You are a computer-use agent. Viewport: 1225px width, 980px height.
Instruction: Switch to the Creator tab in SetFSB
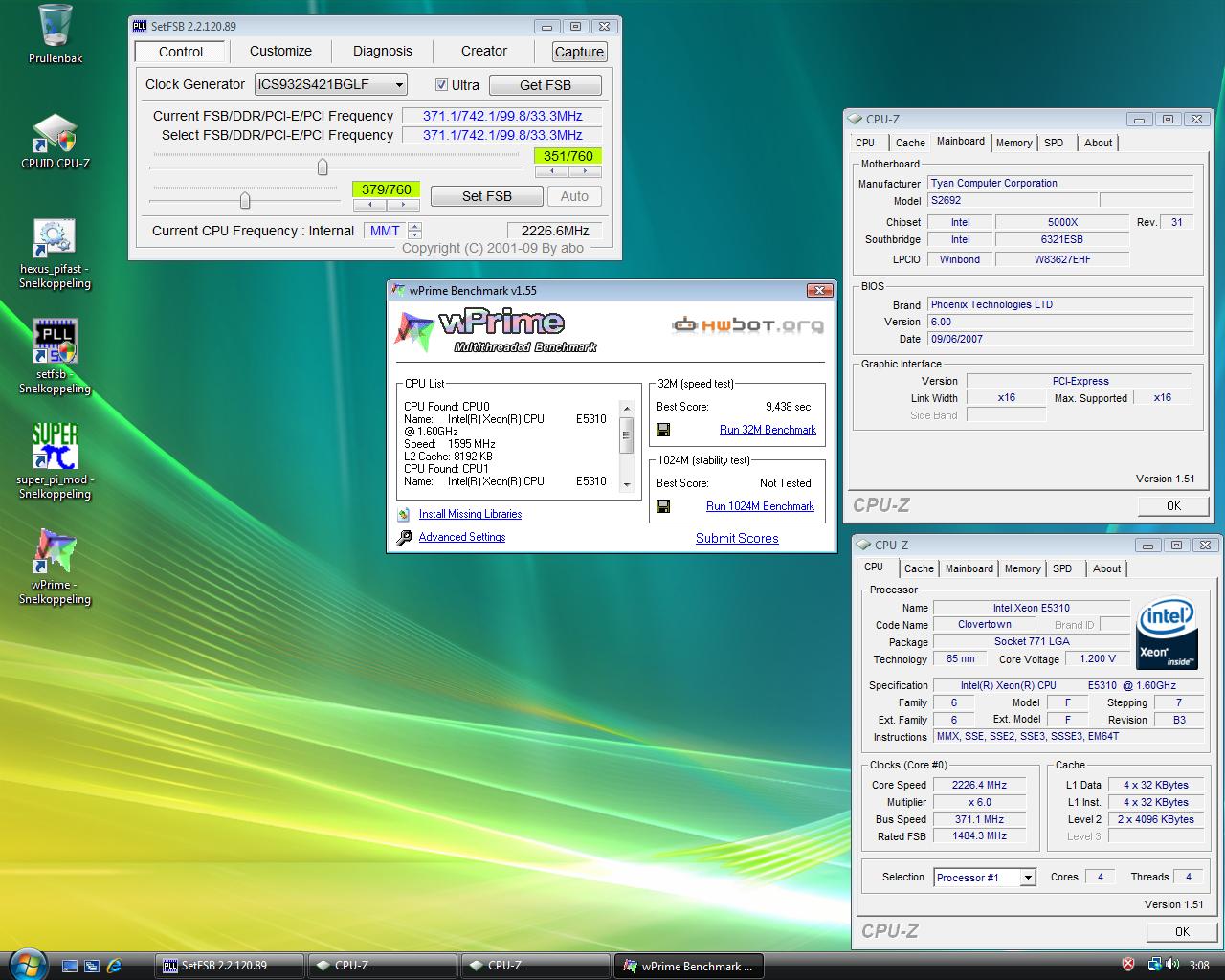[x=484, y=52]
